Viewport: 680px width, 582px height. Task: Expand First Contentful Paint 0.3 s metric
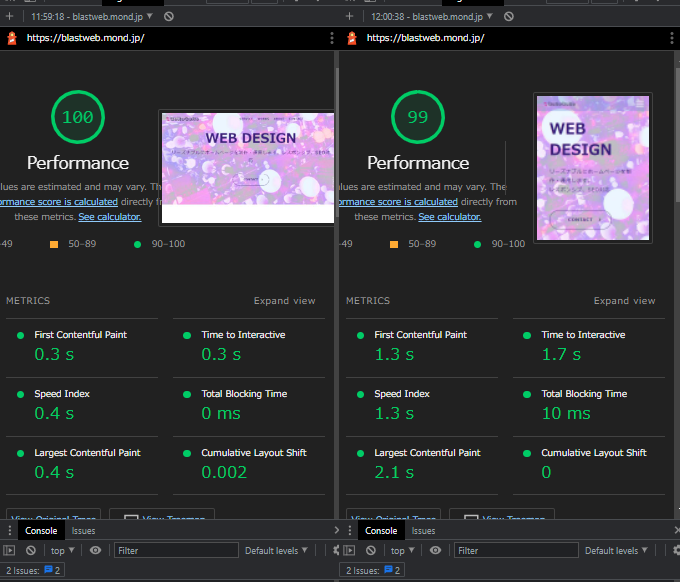82,348
